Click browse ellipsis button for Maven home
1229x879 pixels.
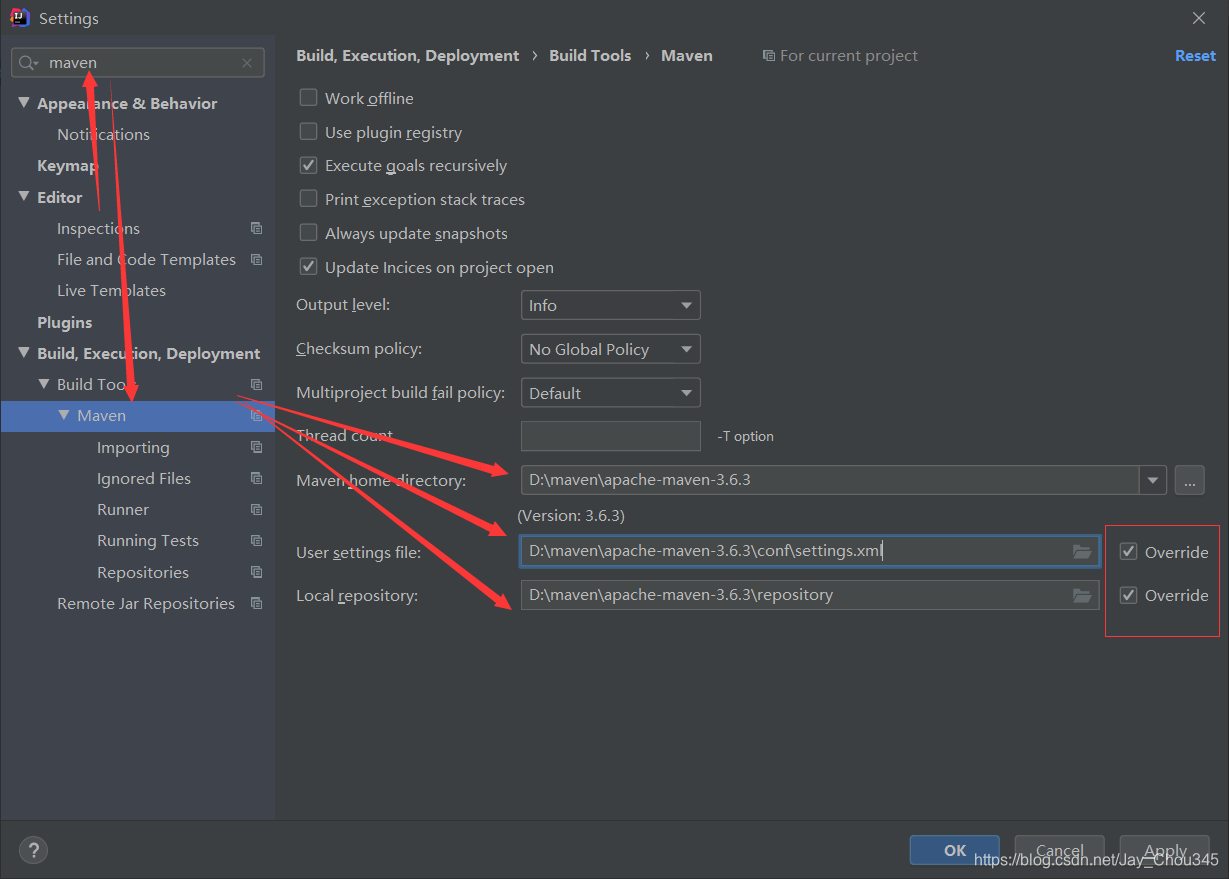coord(1189,480)
